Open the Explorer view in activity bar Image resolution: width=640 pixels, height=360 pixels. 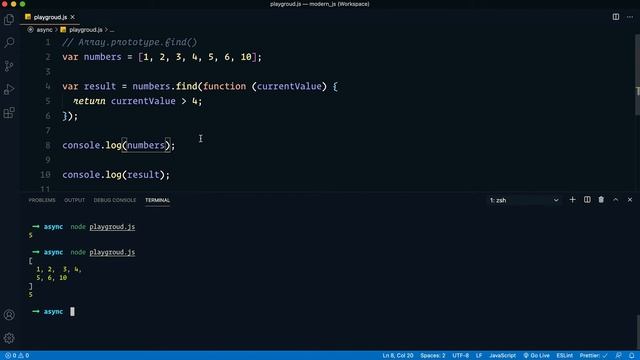tap(9, 19)
